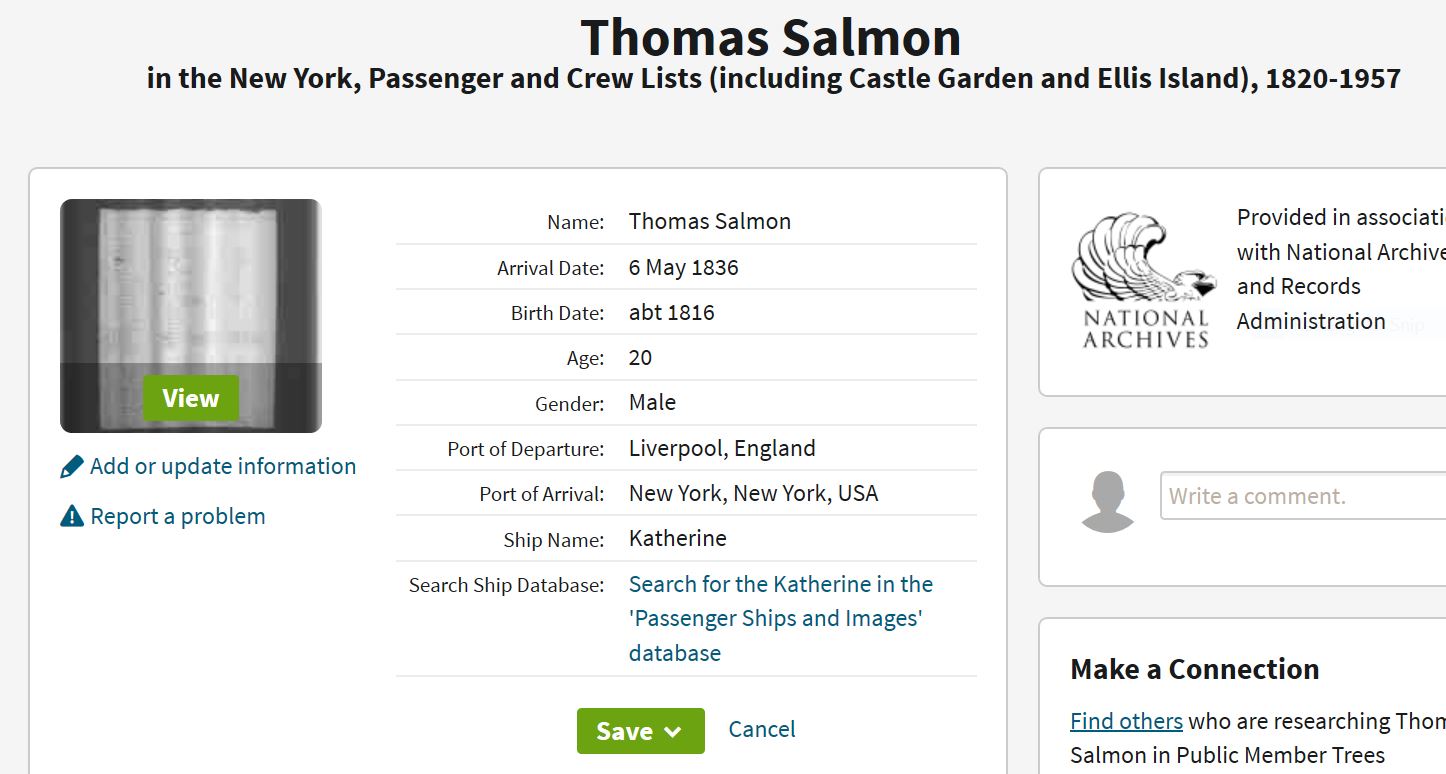Click the Liverpool, England departure value
This screenshot has height=774, width=1446.
(x=722, y=448)
